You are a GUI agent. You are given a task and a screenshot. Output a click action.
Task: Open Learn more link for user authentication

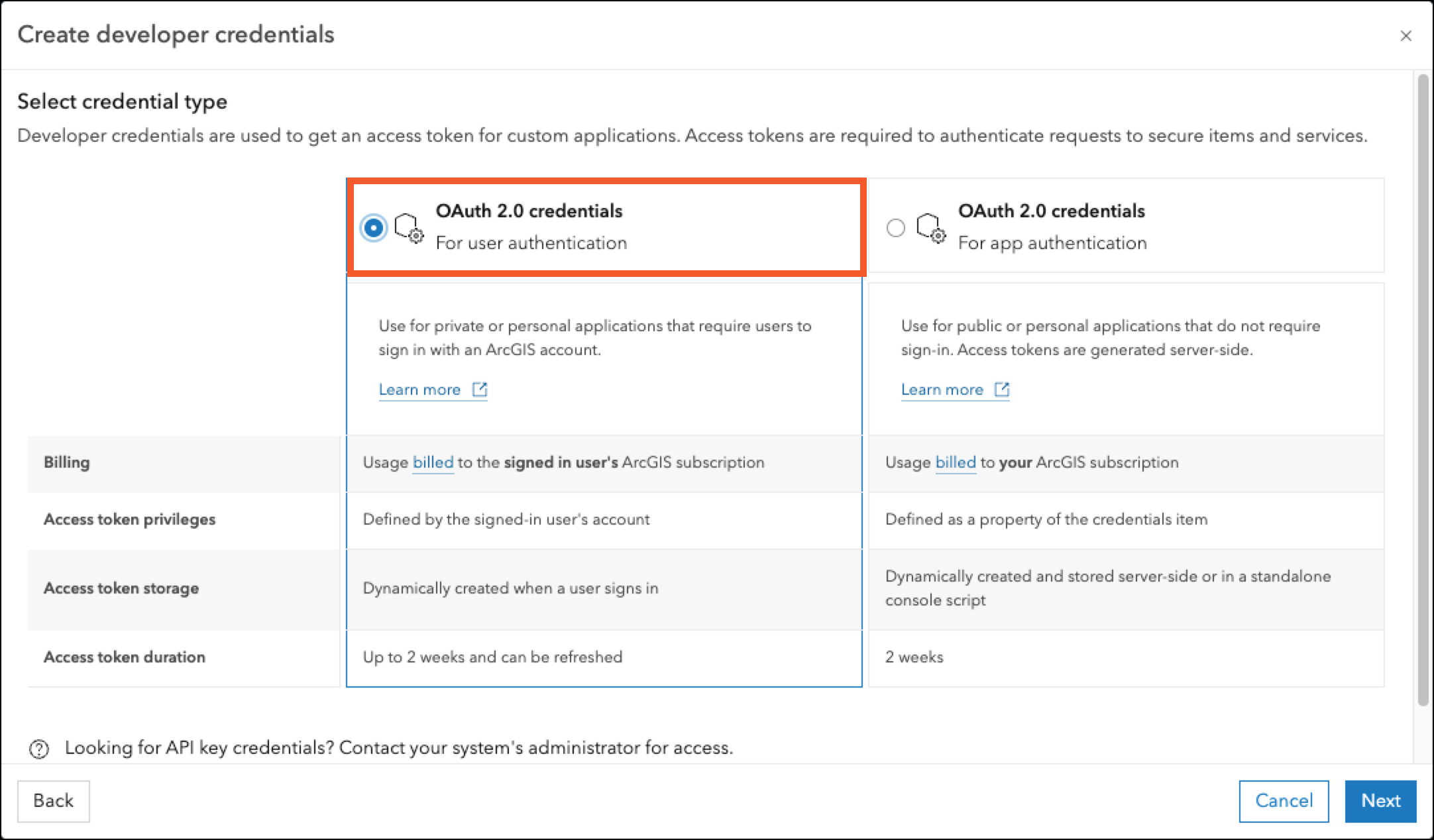click(419, 390)
